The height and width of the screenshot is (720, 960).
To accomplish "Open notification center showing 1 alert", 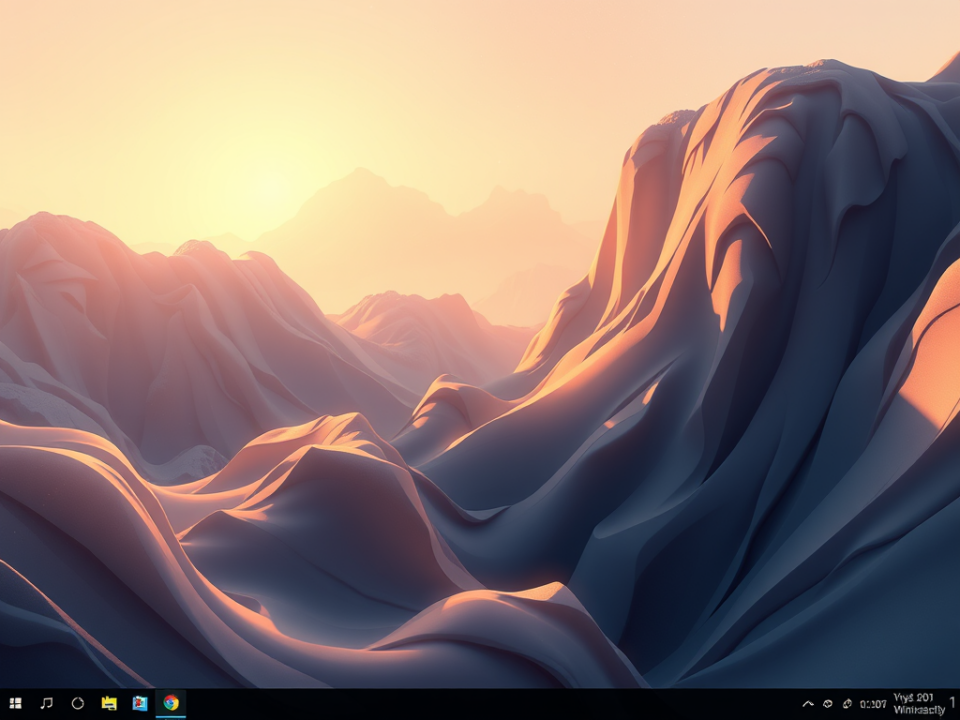I will click(951, 703).
